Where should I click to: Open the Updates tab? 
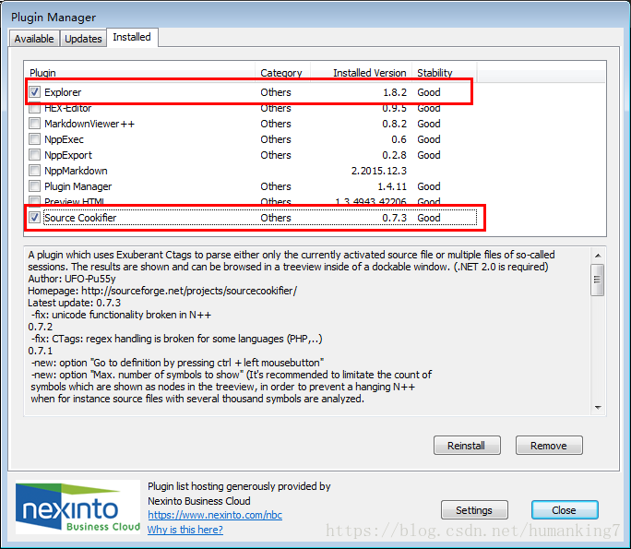tap(83, 39)
